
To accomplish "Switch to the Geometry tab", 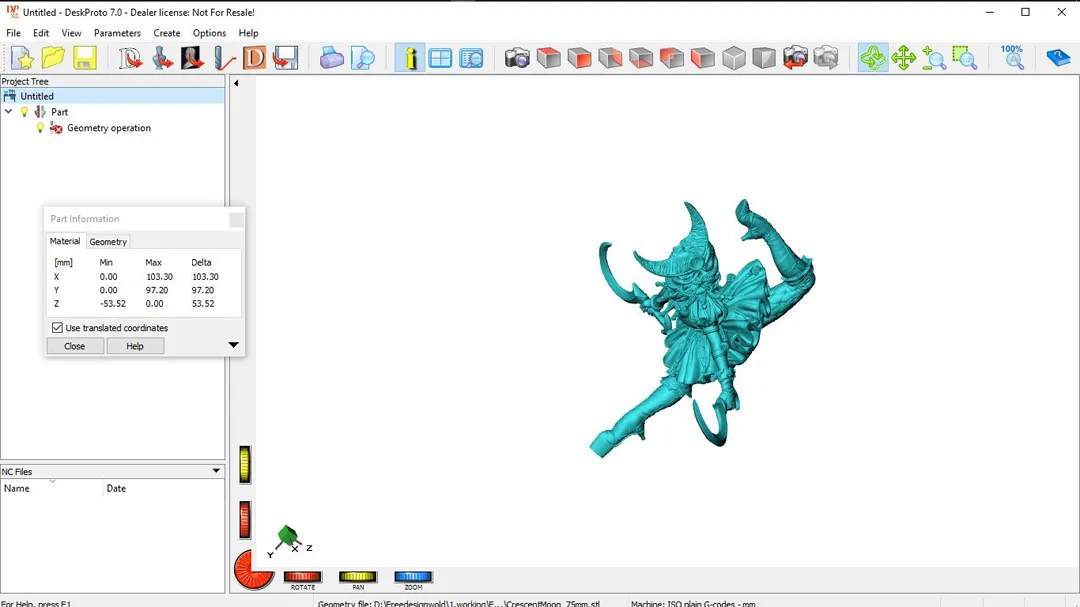I will (x=108, y=242).
